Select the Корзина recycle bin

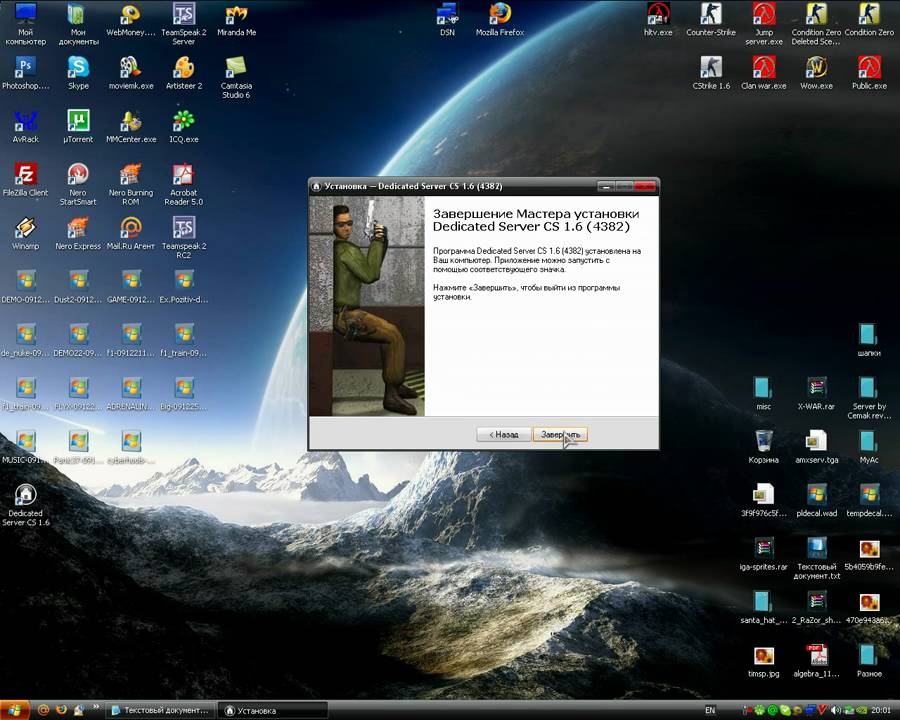click(x=763, y=447)
